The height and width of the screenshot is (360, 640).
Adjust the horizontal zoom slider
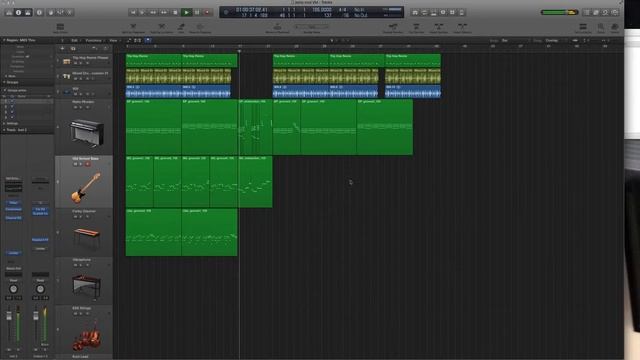click(x=606, y=40)
